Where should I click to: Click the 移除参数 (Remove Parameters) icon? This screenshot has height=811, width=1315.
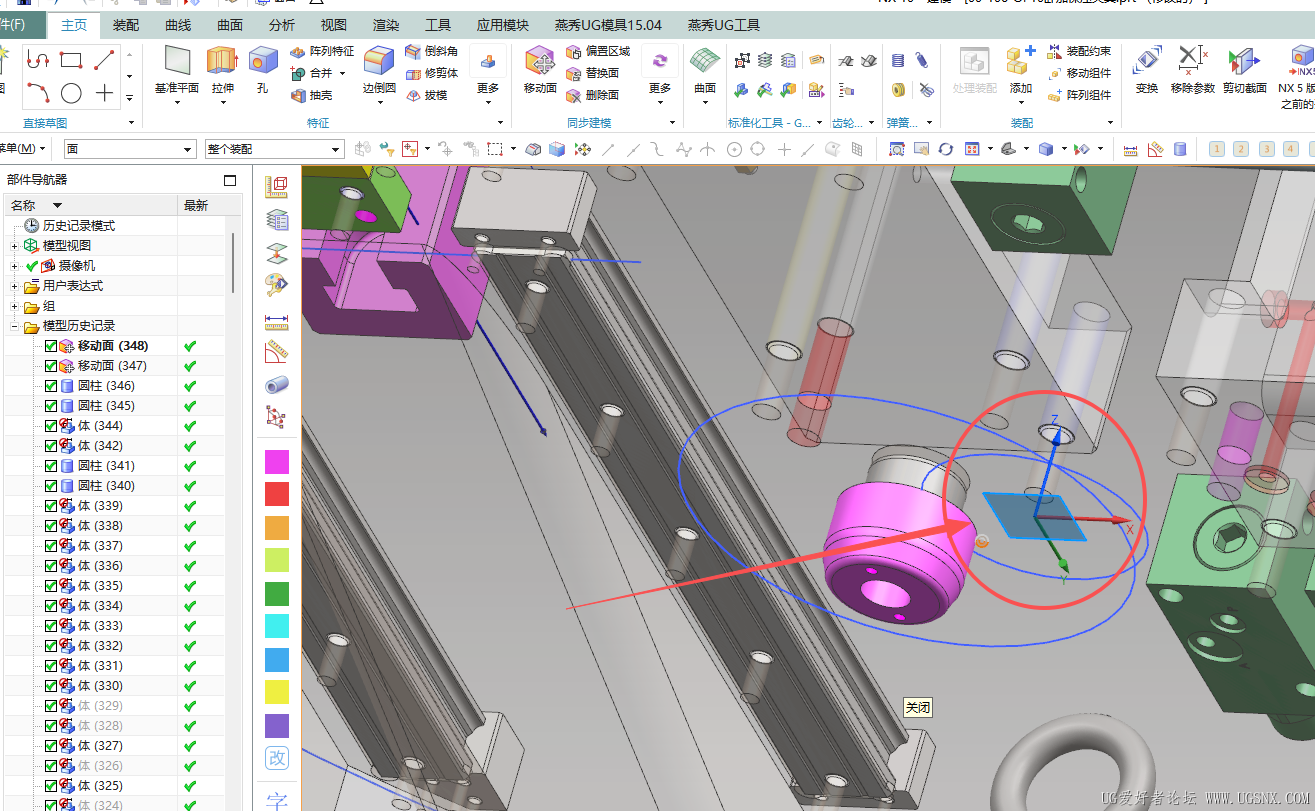1192,63
